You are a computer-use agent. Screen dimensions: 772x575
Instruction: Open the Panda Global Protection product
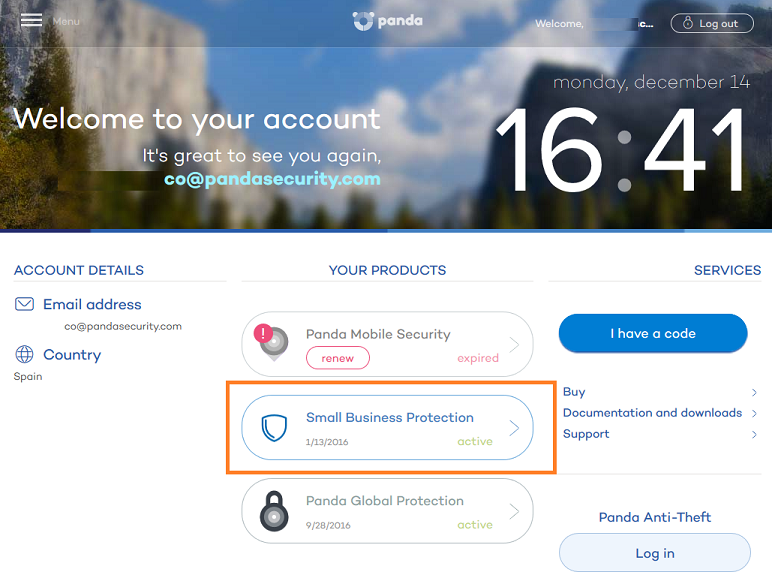(x=387, y=511)
